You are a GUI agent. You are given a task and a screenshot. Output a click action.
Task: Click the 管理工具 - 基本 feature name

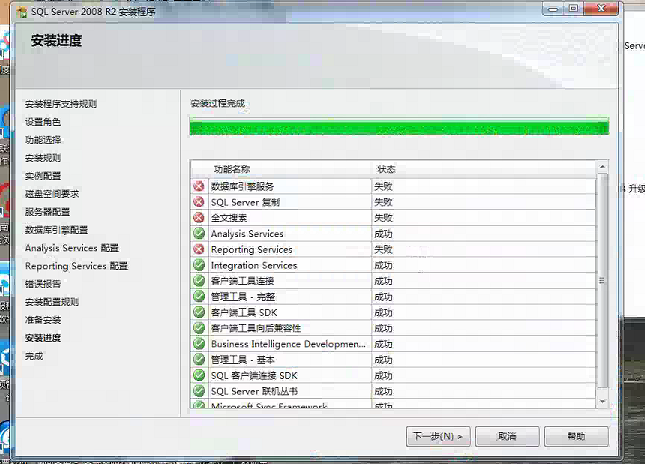pos(243,360)
